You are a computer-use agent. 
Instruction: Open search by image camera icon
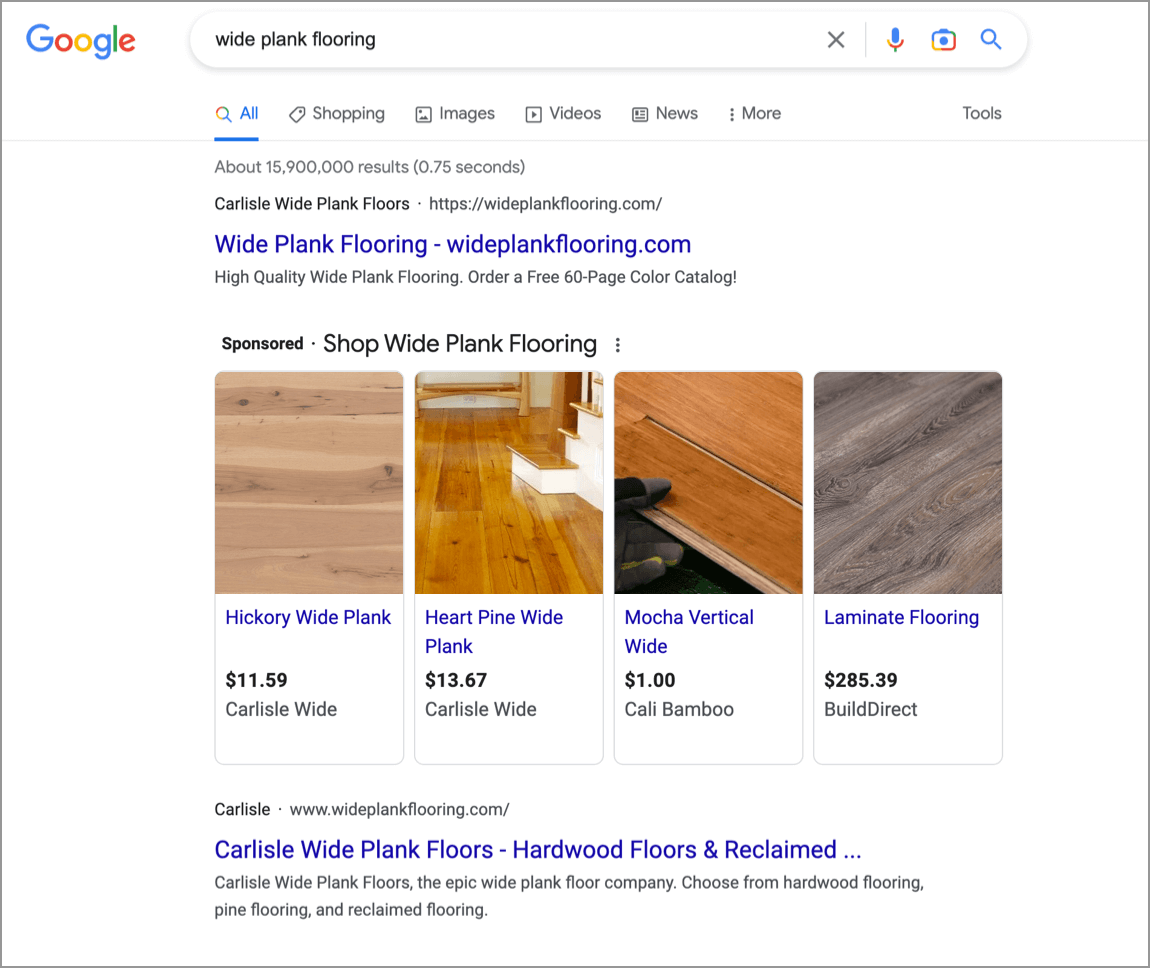click(x=944, y=40)
